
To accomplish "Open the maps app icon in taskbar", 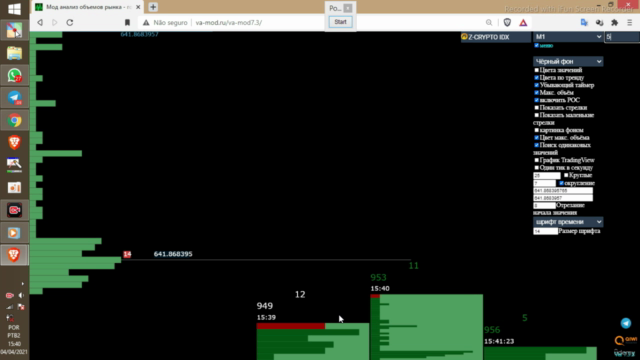I will coord(14,31).
